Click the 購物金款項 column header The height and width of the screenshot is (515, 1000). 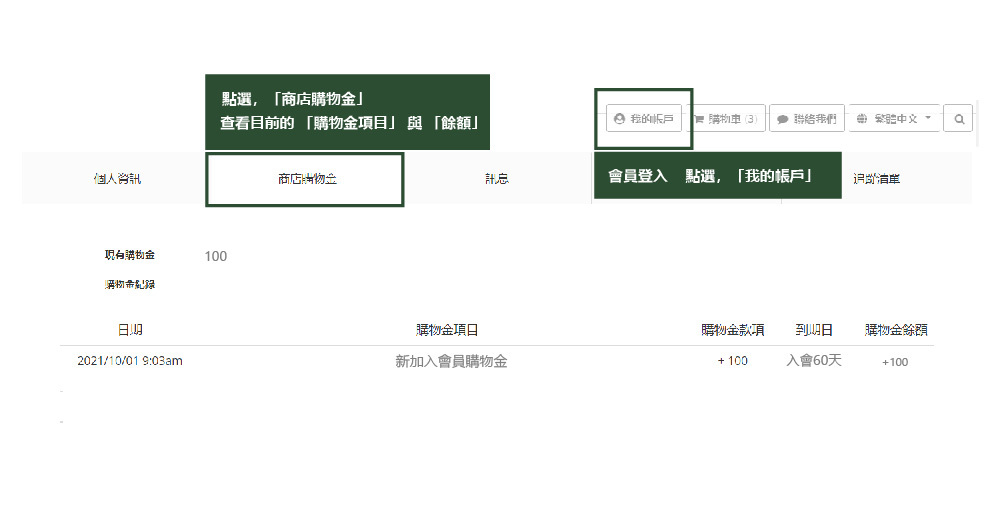tap(733, 330)
